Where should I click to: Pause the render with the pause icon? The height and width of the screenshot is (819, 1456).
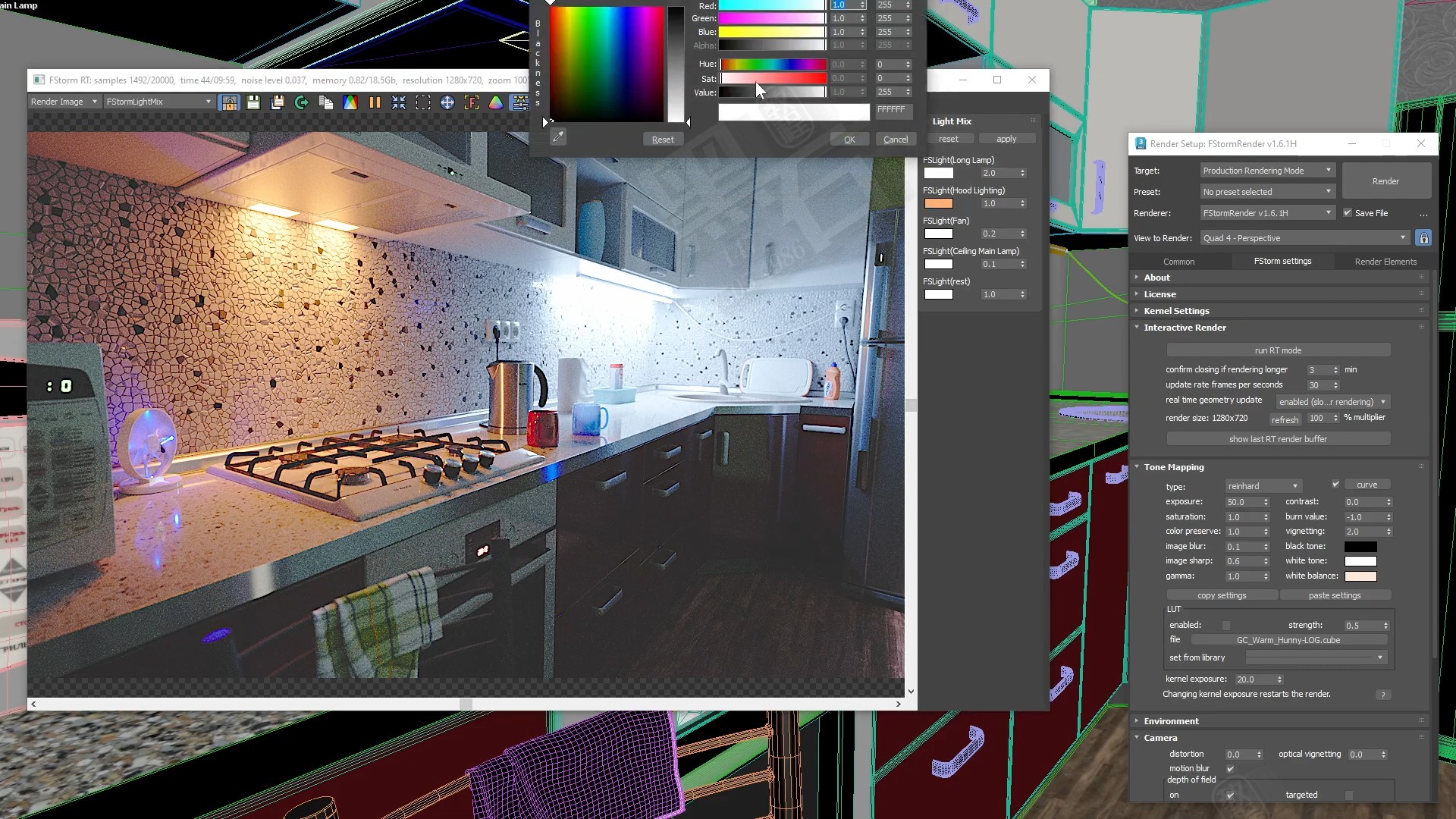coord(375,102)
